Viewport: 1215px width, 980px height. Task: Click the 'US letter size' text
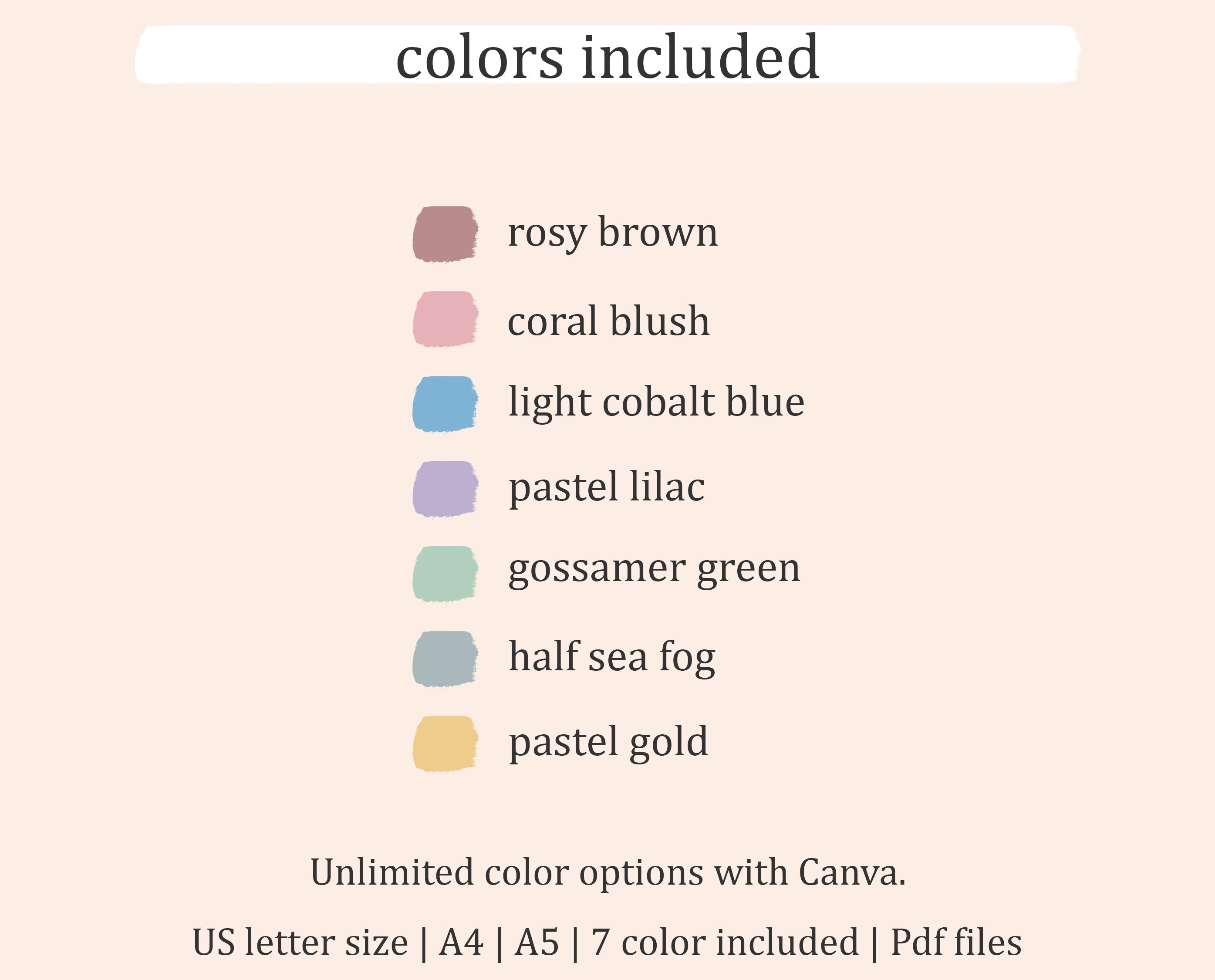300,942
